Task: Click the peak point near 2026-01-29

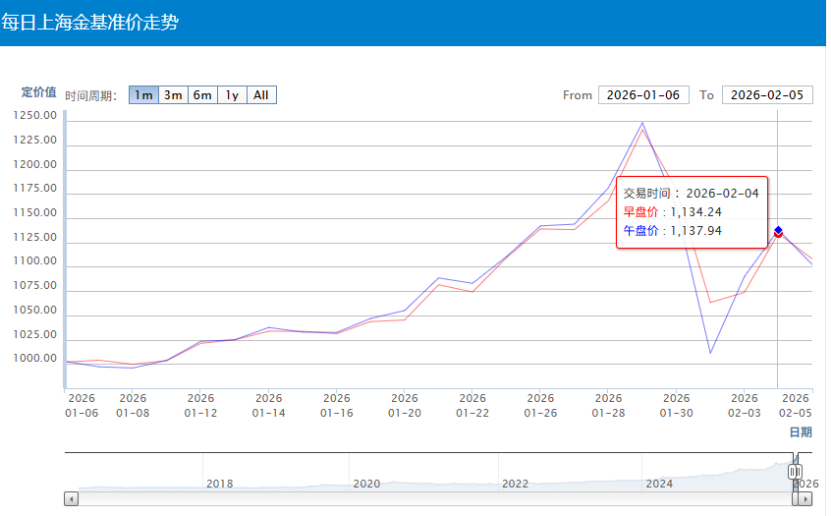Action: (642, 123)
